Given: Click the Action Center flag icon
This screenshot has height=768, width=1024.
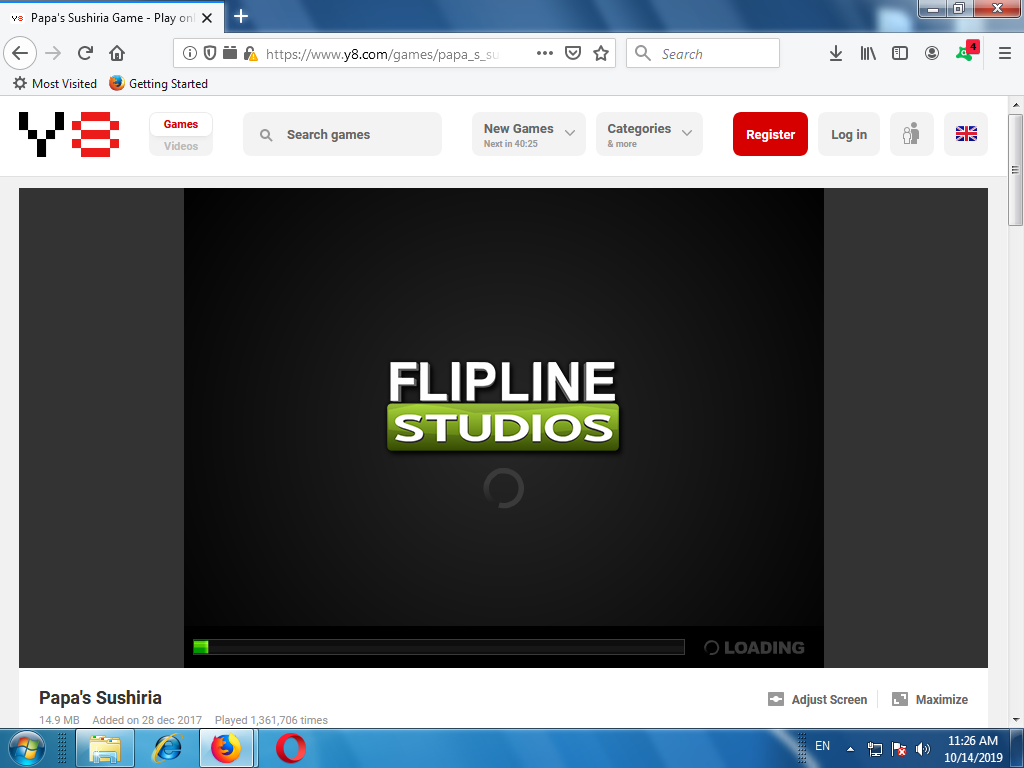Looking at the screenshot, I should tap(899, 748).
